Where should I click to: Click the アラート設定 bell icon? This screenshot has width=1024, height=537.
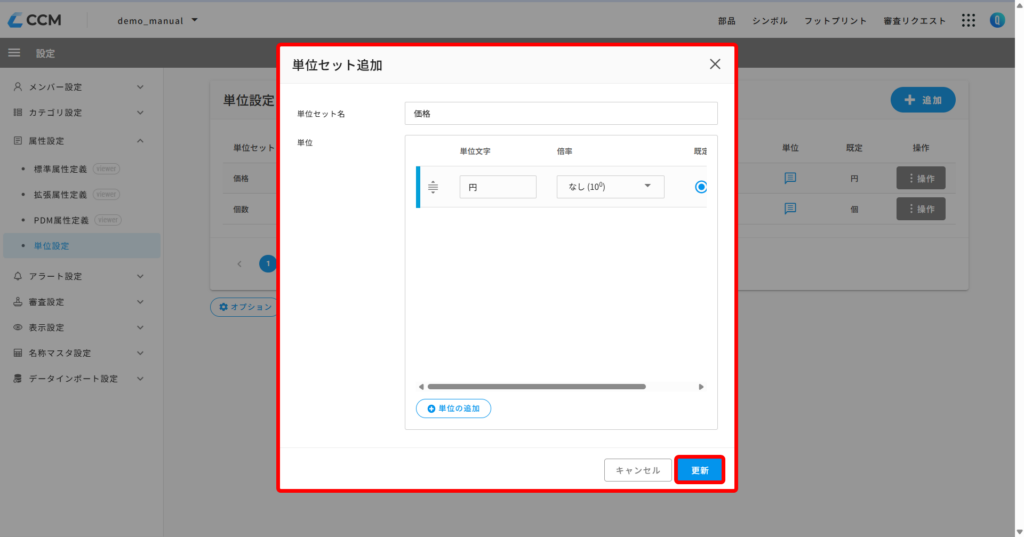click(x=18, y=276)
